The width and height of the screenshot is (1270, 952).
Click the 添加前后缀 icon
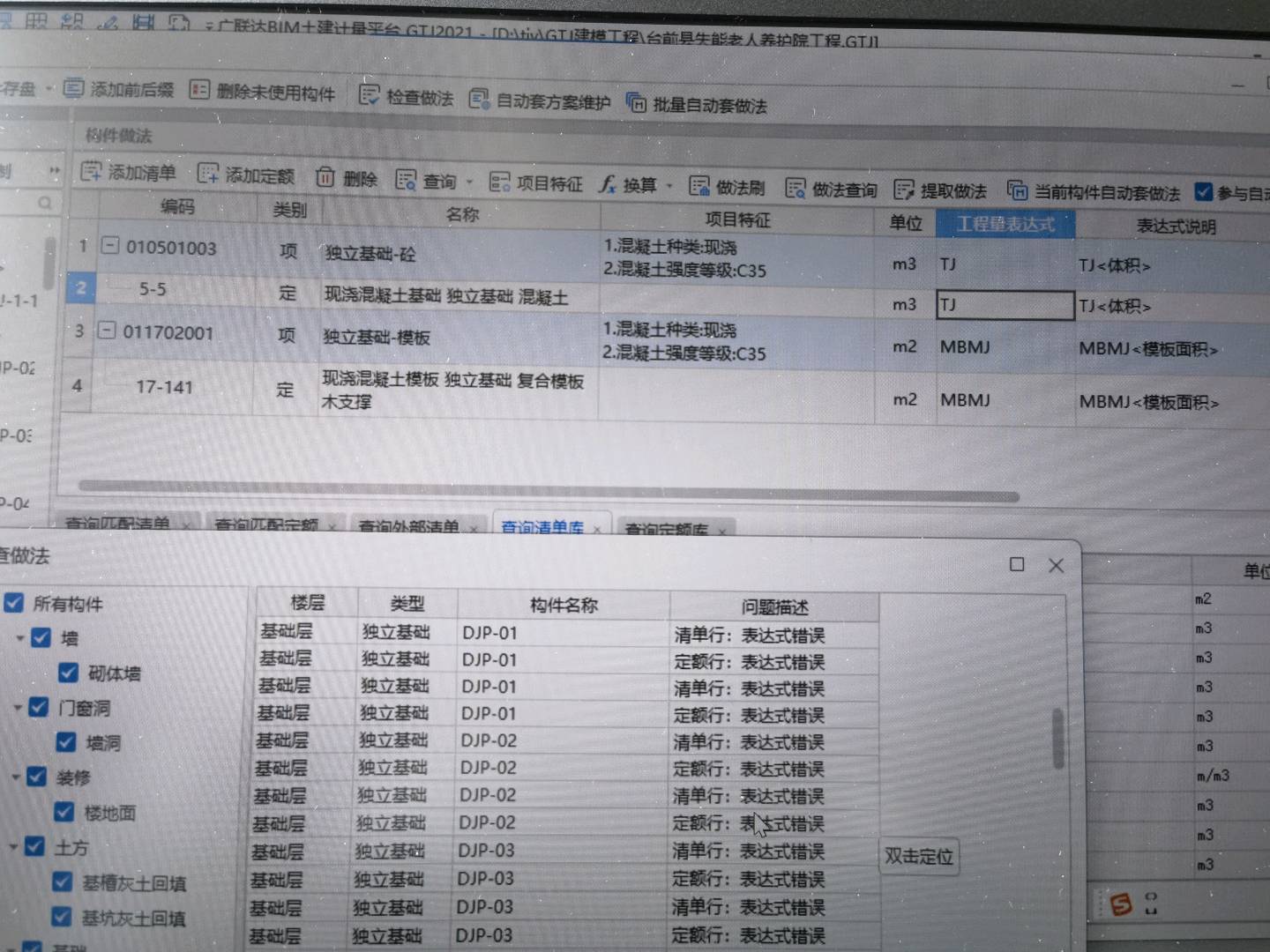(74, 88)
